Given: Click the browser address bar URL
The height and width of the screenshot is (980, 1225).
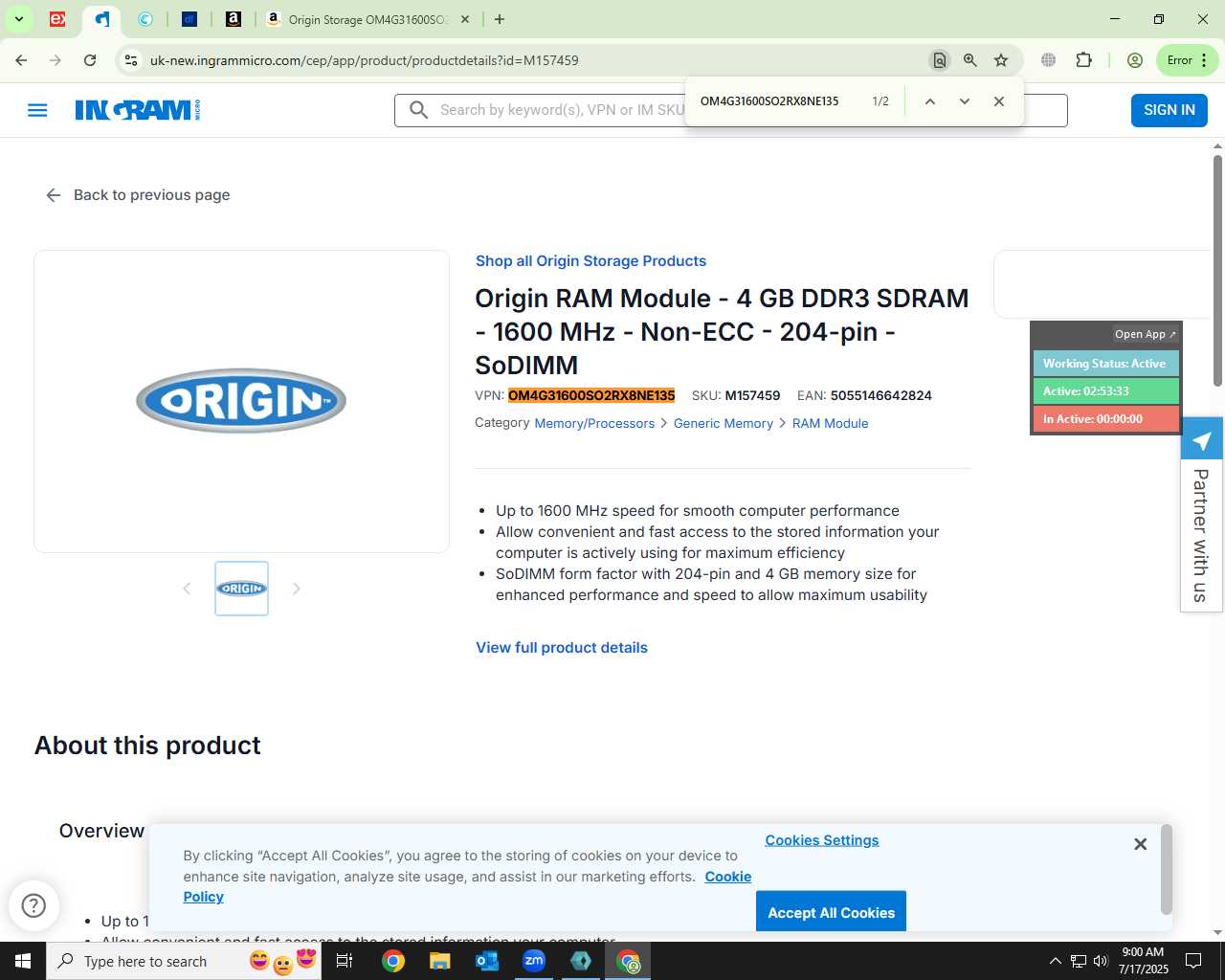Looking at the screenshot, I should pos(364,60).
